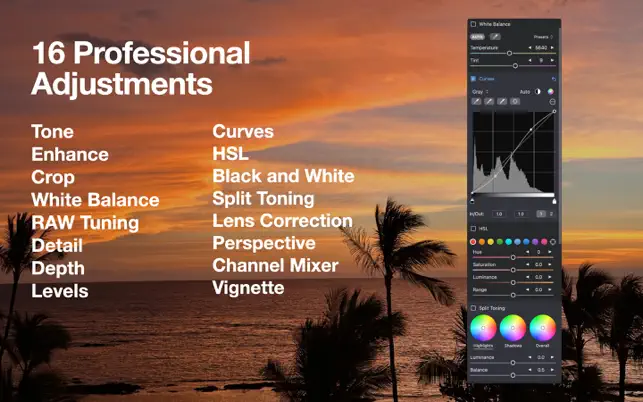The width and height of the screenshot is (643, 402).
Task: Decrease Tint with the left arrow
Action: 529,60
